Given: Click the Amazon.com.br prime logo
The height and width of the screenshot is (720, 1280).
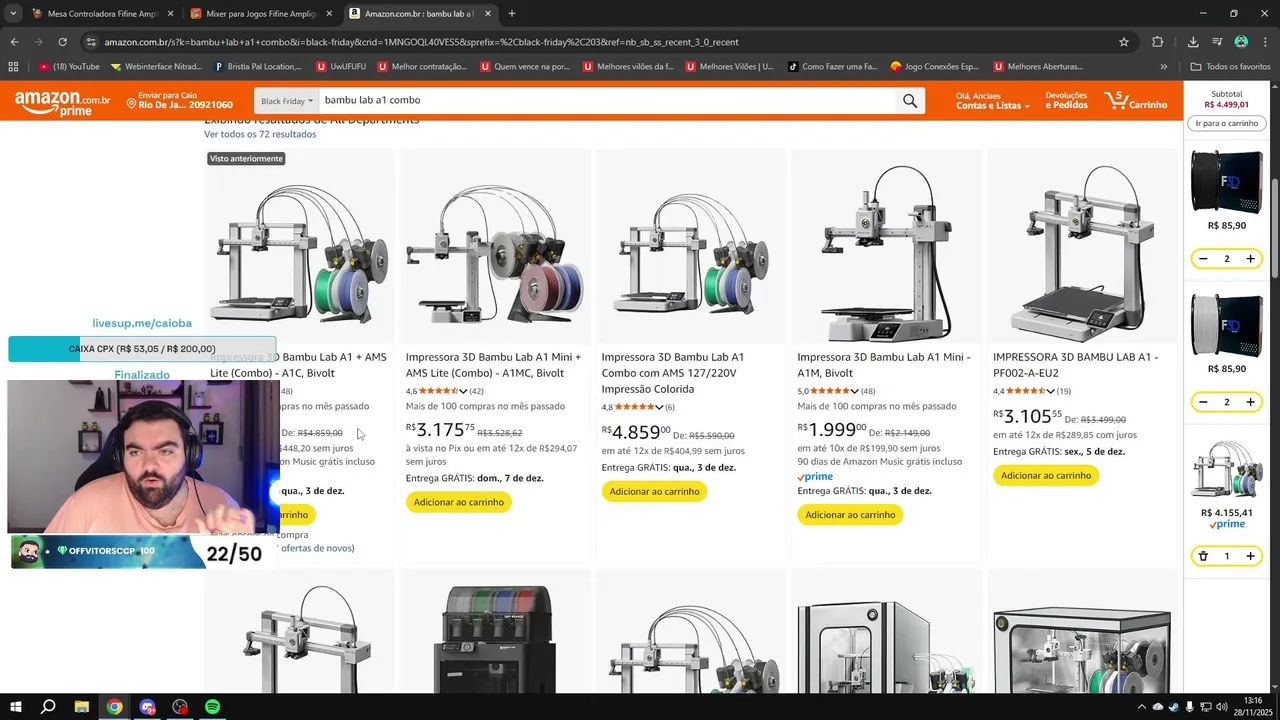Looking at the screenshot, I should 63,102.
